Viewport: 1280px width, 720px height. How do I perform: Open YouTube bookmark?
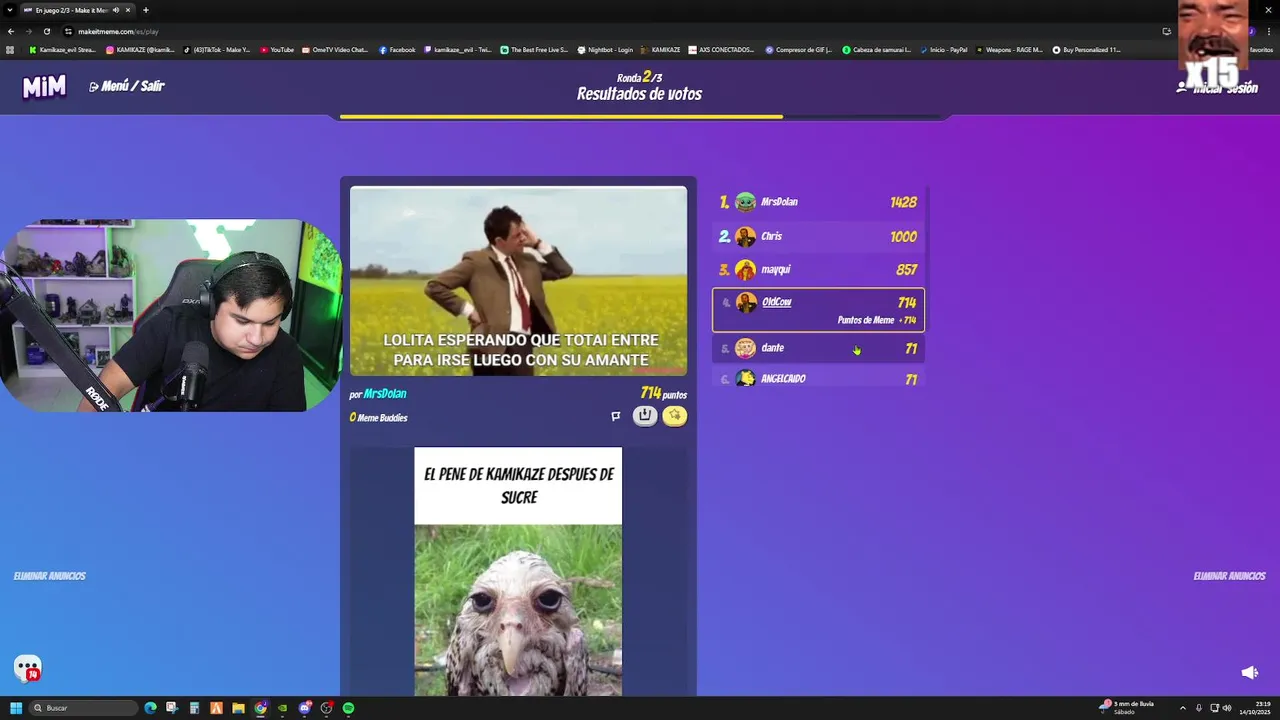(x=277, y=49)
